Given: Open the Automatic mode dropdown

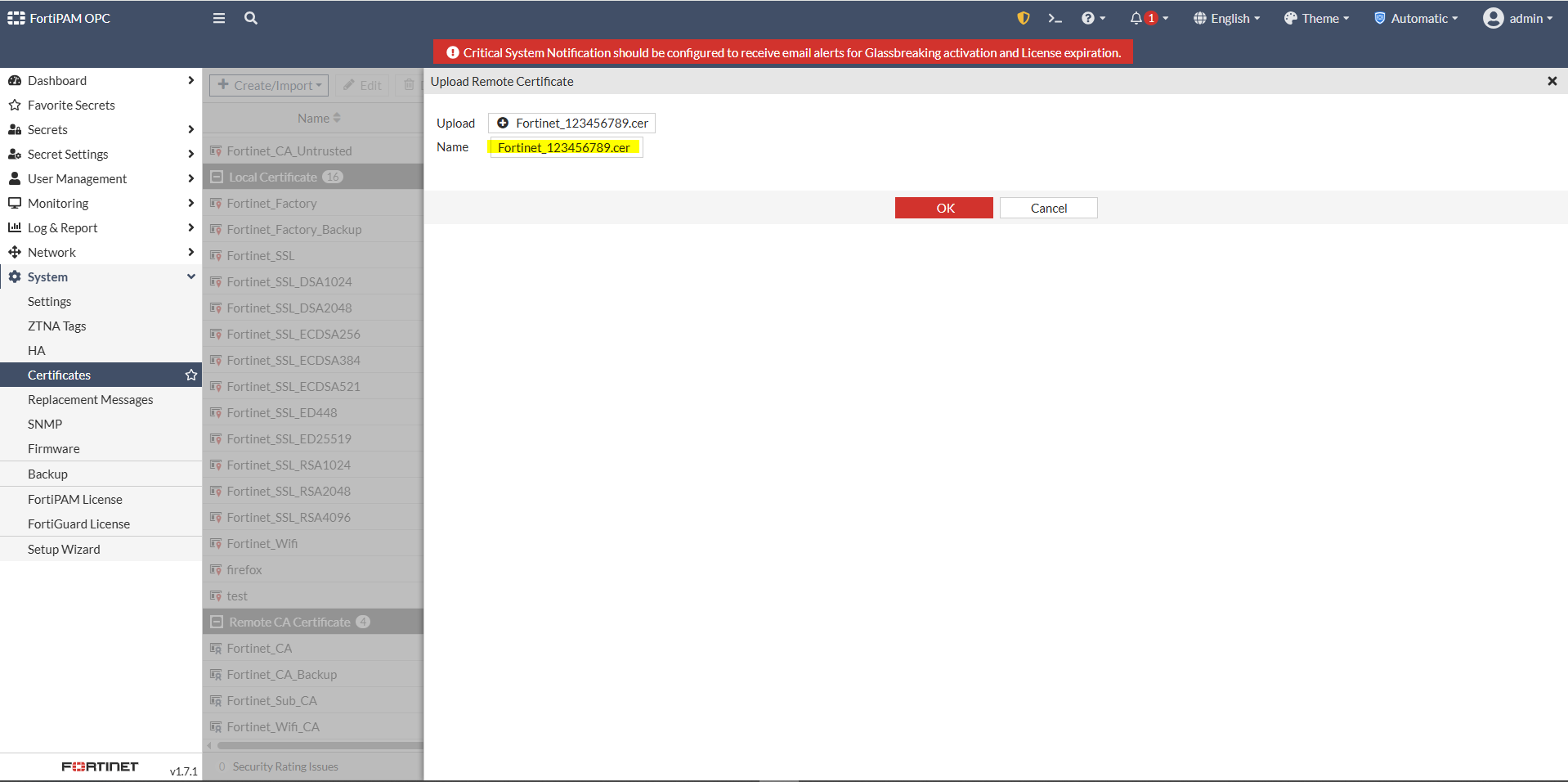Looking at the screenshot, I should (1416, 18).
